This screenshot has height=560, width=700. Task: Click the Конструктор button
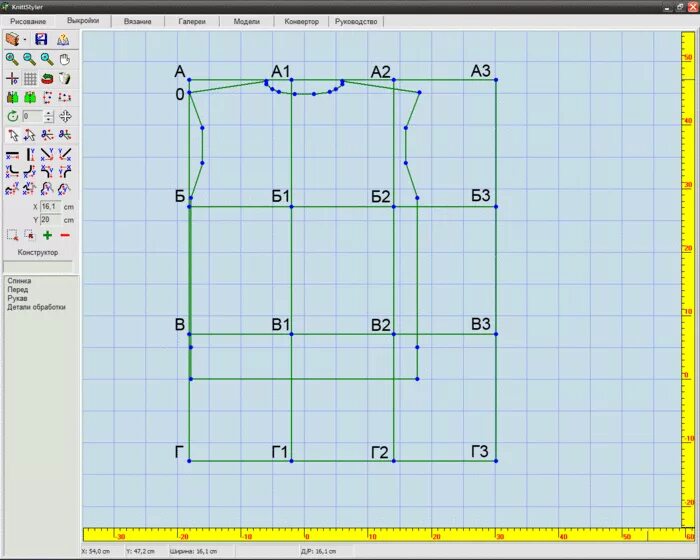38,252
